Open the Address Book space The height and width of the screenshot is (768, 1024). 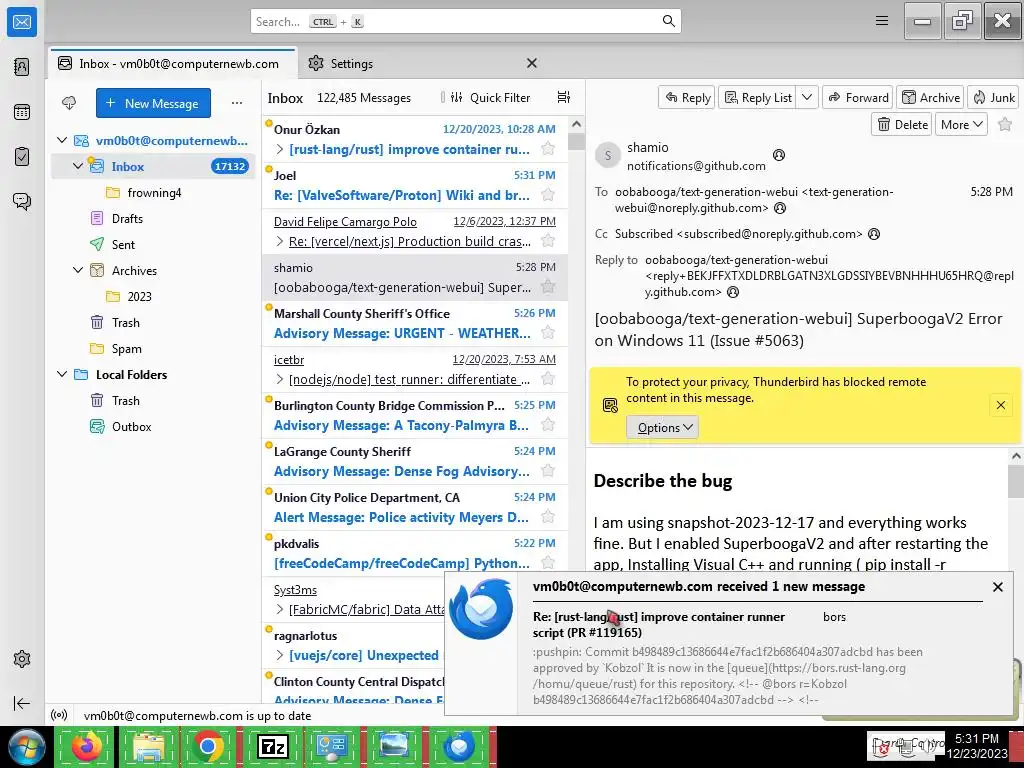(22, 67)
